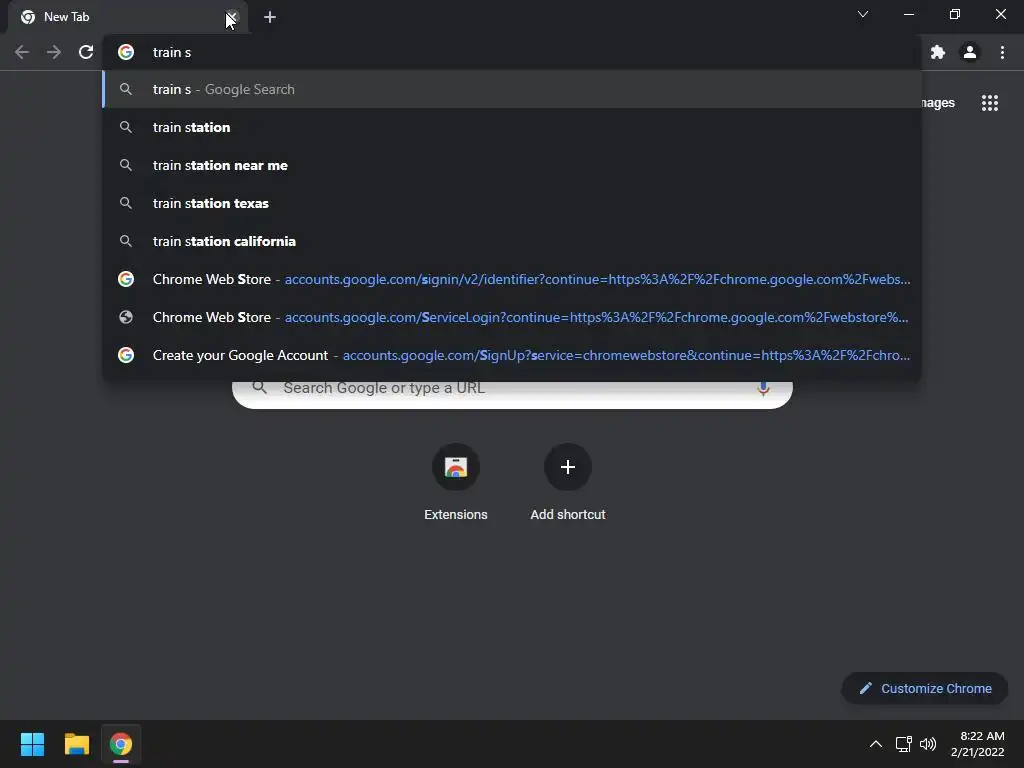Open 'Create your Google Account' suggestion
The width and height of the screenshot is (1024, 768).
pyautogui.click(x=512, y=355)
